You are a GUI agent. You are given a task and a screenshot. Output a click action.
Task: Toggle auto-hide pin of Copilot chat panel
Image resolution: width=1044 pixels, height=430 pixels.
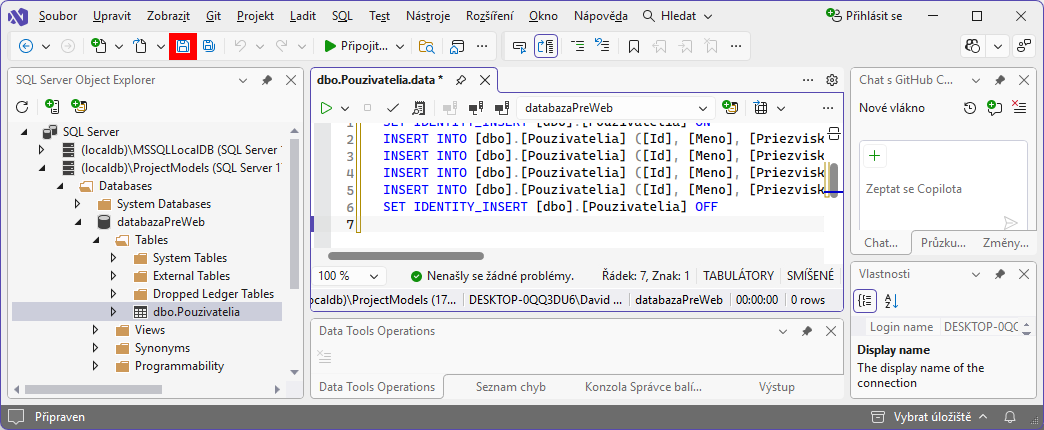pyautogui.click(x=1000, y=80)
